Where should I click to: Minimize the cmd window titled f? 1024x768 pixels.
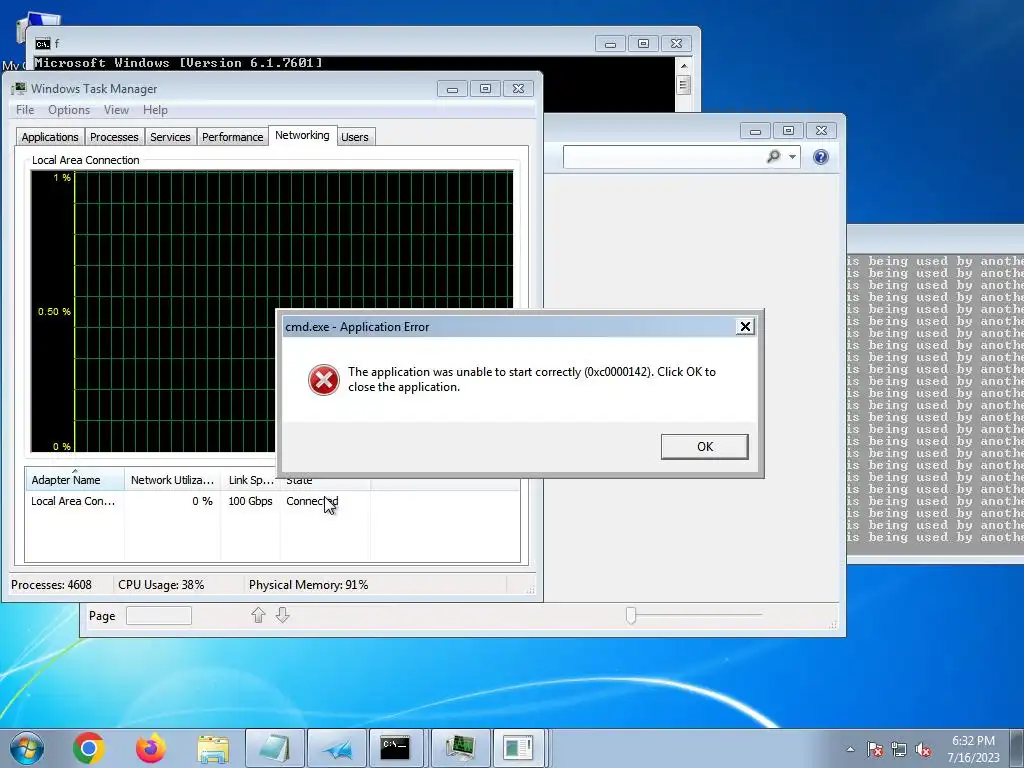610,44
